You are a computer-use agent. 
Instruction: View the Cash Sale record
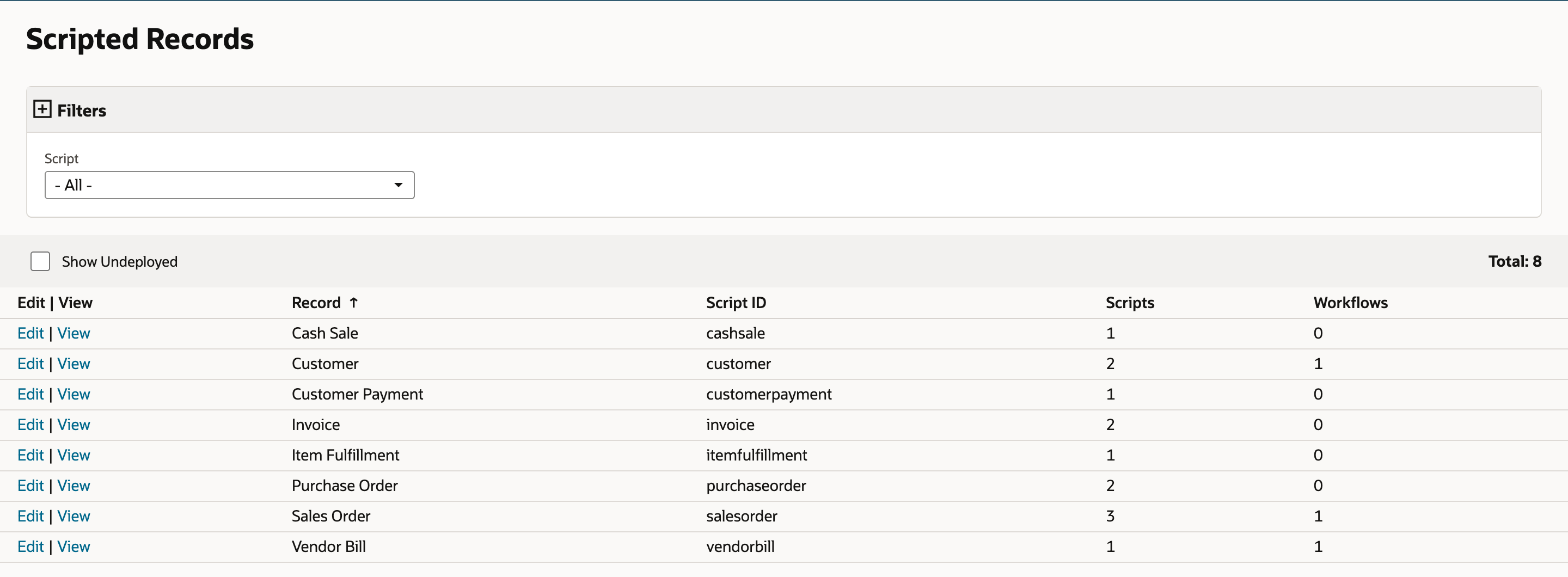[x=73, y=334]
